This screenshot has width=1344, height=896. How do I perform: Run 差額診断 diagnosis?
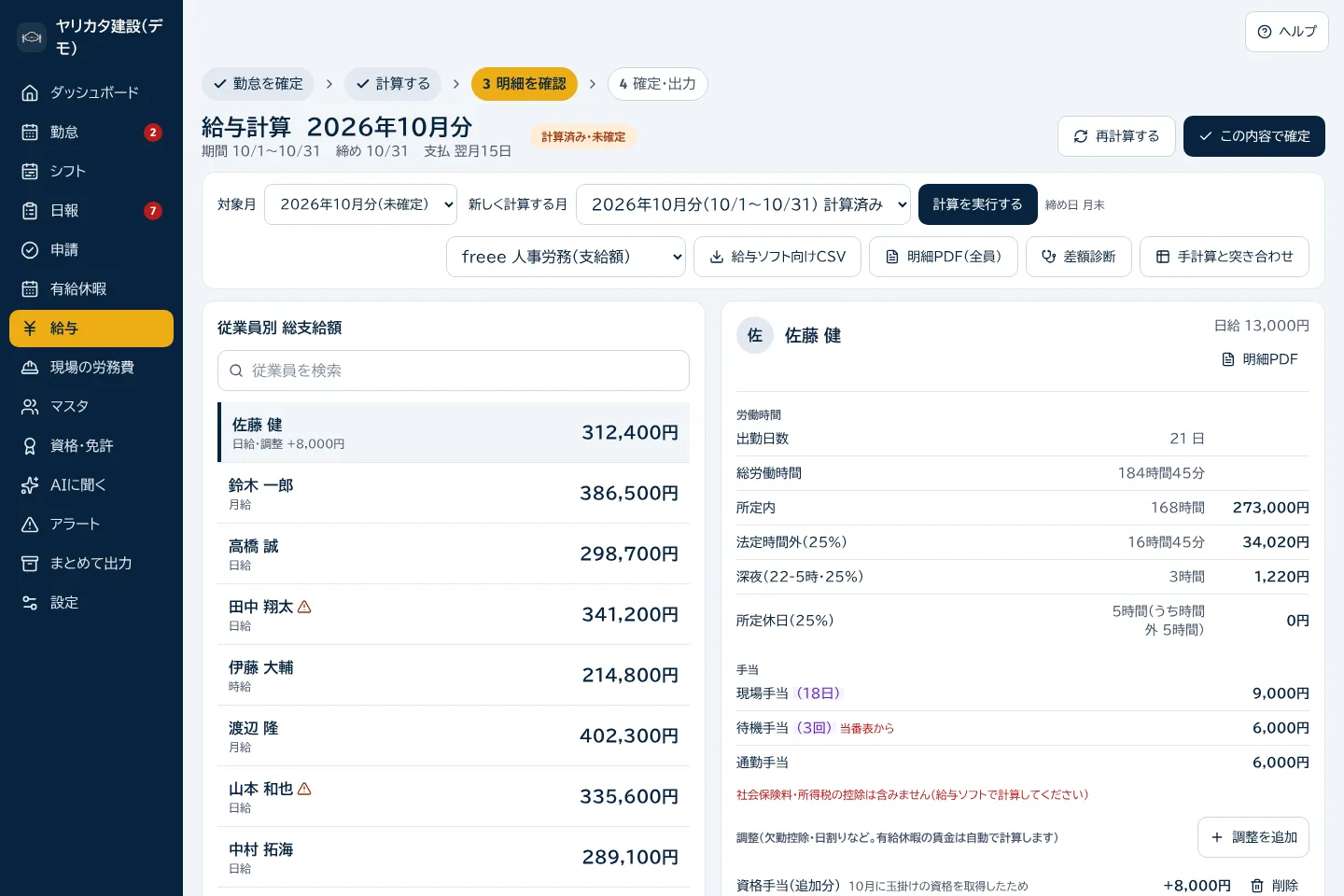1079,257
